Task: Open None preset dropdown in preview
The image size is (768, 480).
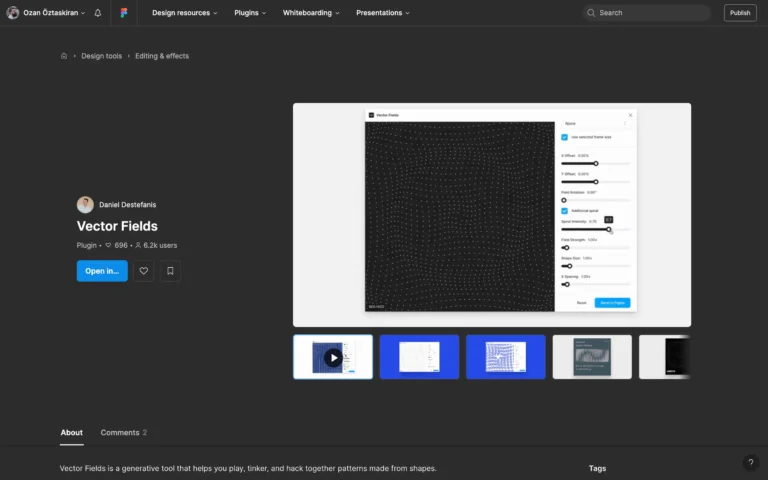Action: pos(596,124)
